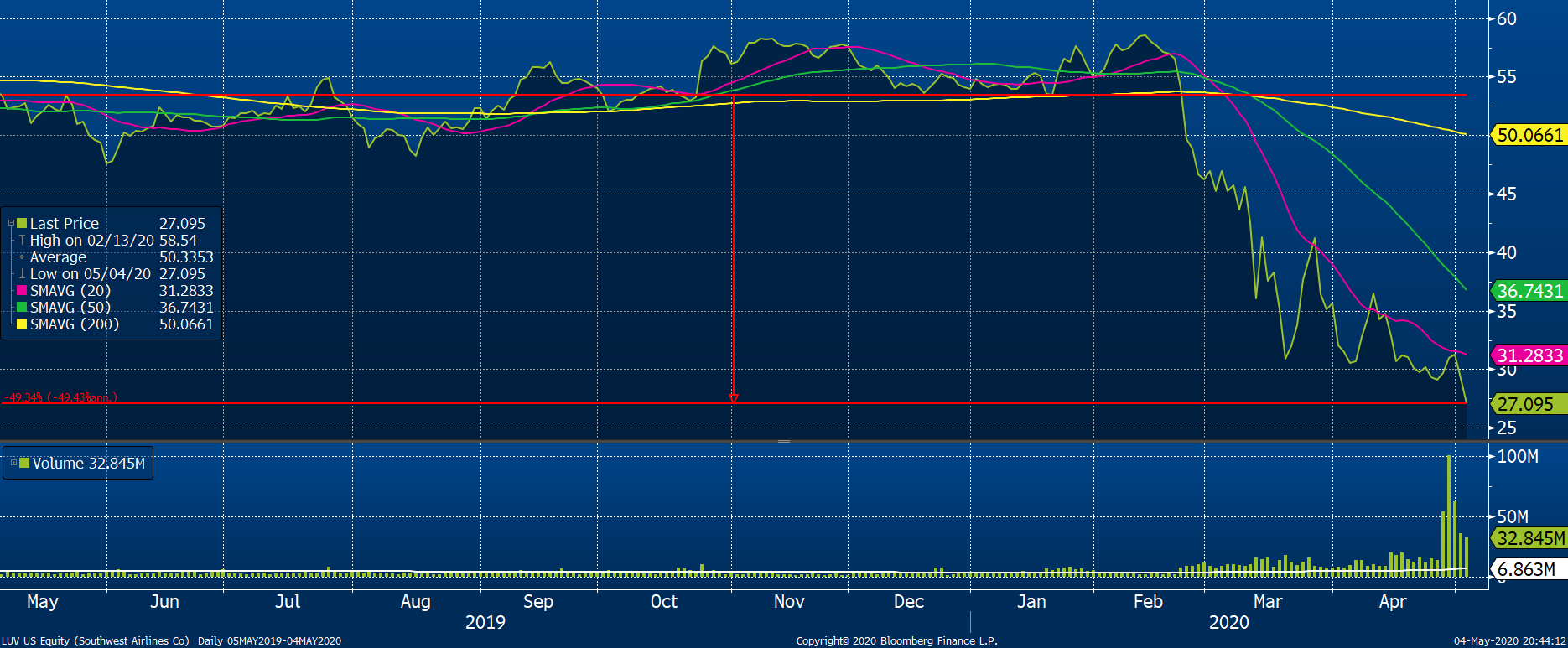
Task: Click the 25 price axis label
Action: pyautogui.click(x=1507, y=428)
